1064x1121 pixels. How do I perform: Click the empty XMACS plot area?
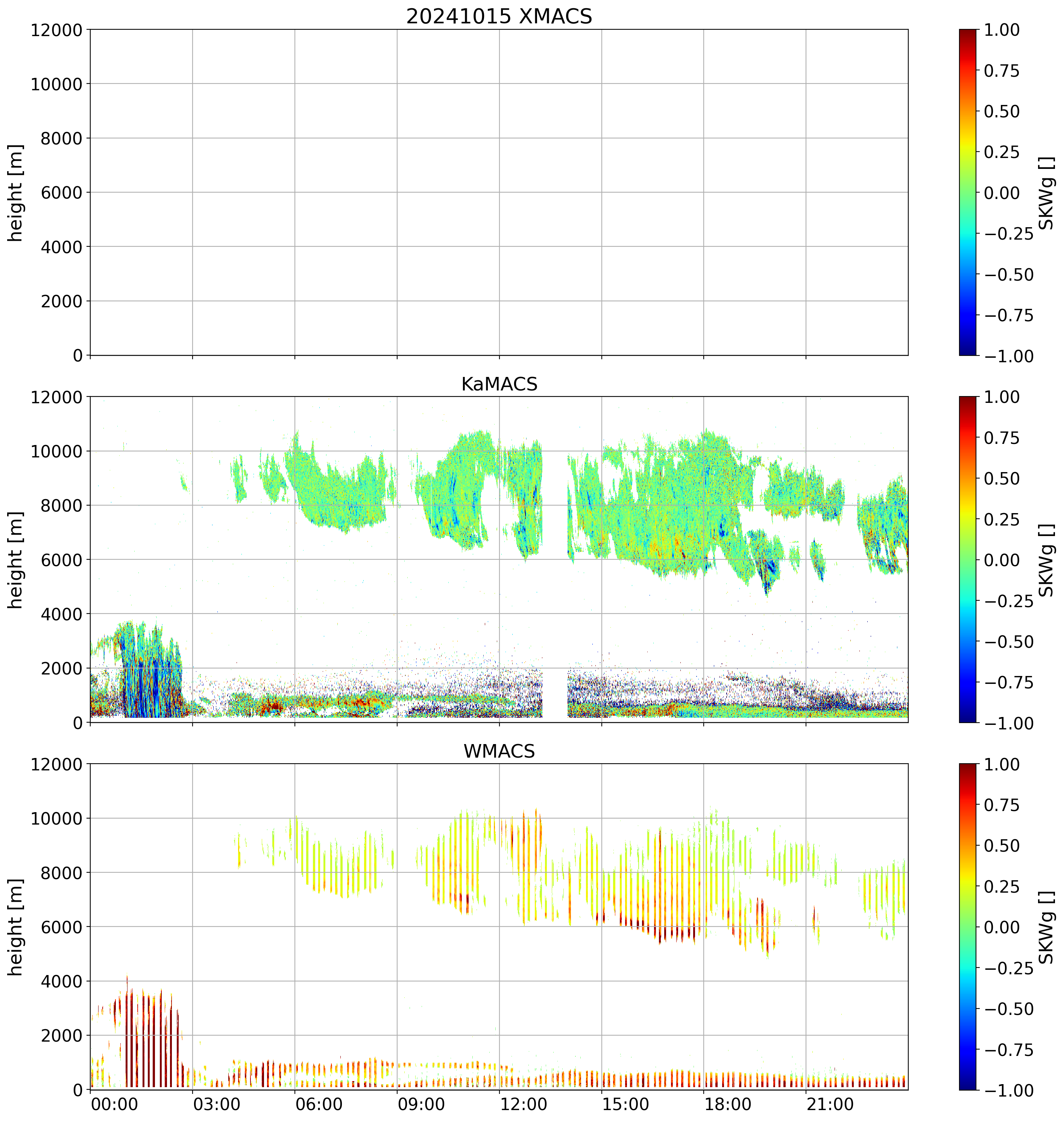click(x=499, y=192)
